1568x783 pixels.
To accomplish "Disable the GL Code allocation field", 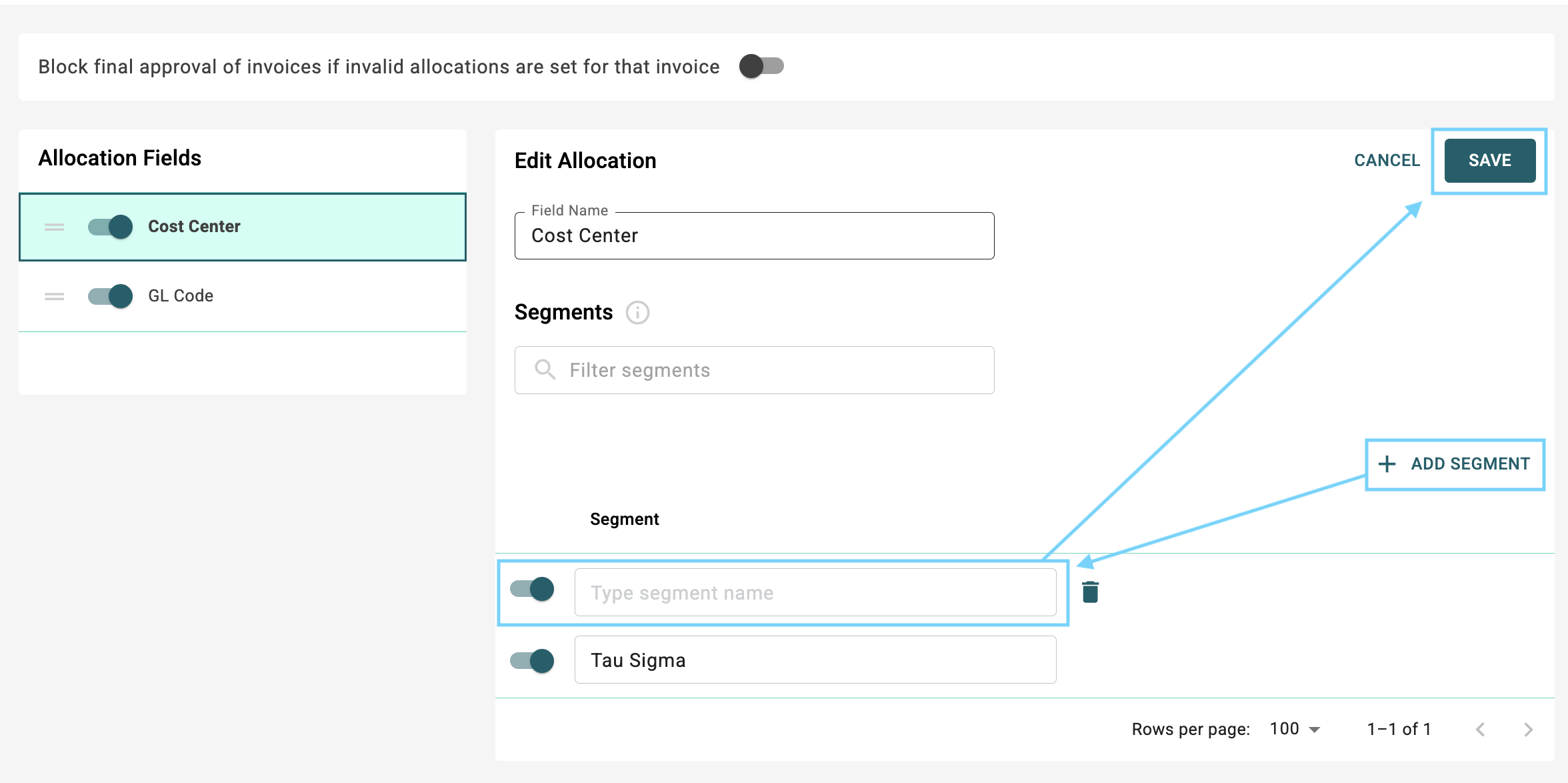I will [x=111, y=296].
